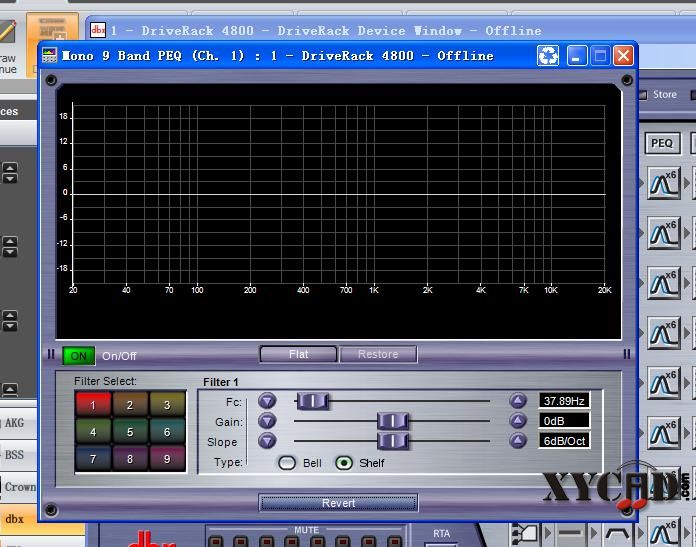
Task: Click the top up-arrow in left panel
Action: point(10,168)
